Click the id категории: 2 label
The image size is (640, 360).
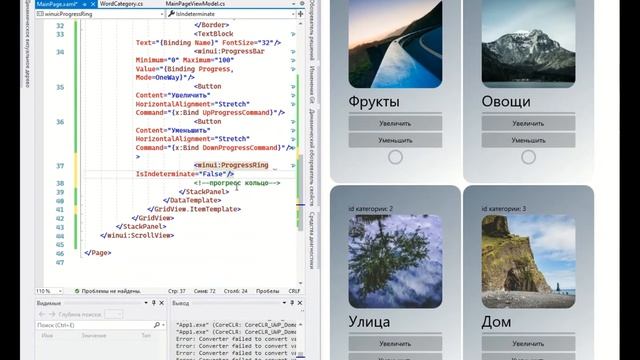coord(371,209)
